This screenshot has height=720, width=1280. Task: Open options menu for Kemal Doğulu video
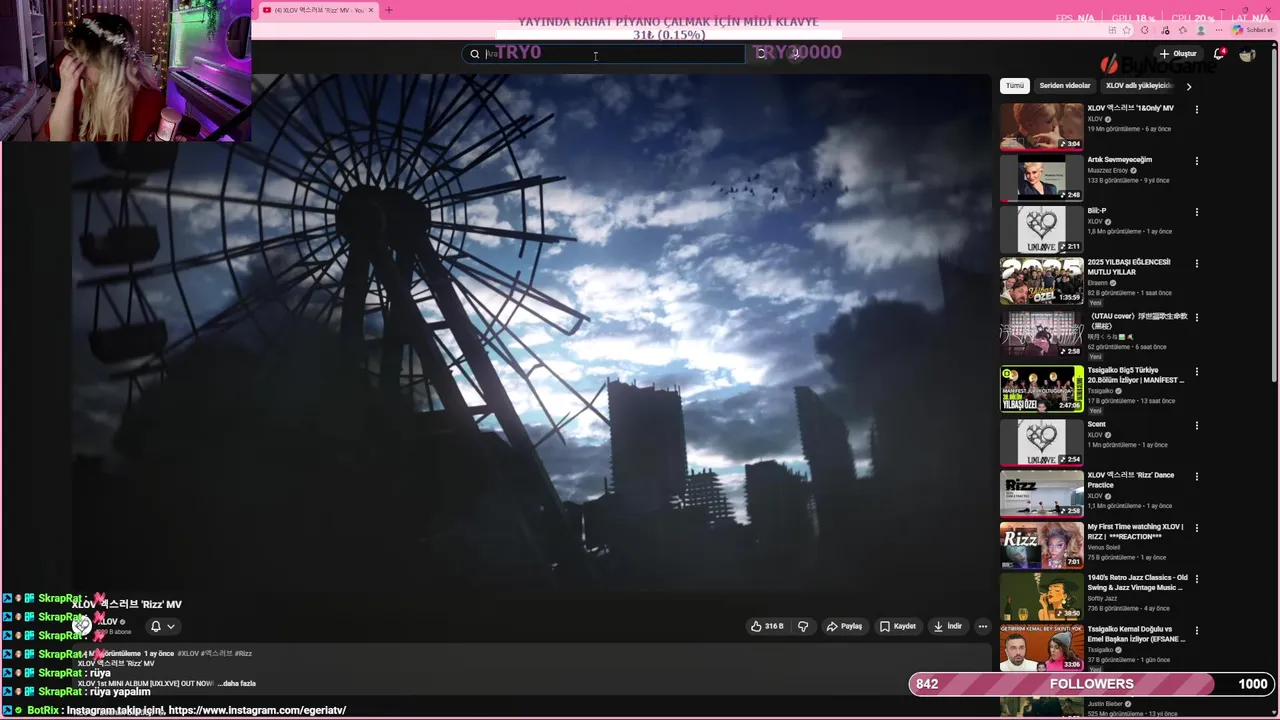pos(1196,630)
